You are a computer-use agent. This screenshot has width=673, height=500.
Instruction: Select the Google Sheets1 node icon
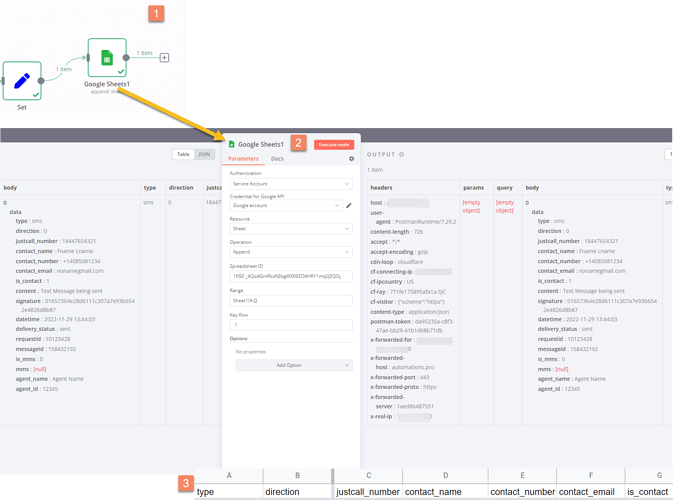107,58
